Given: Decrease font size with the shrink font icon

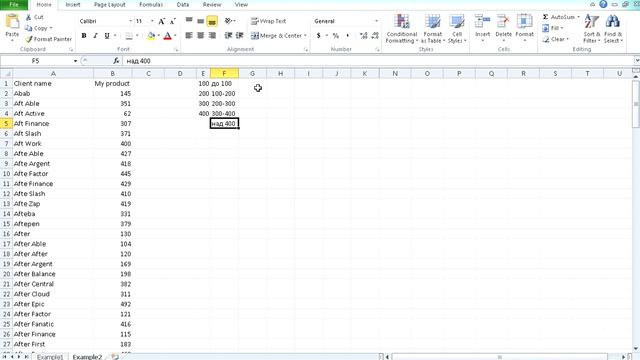Looking at the screenshot, I should point(173,21).
